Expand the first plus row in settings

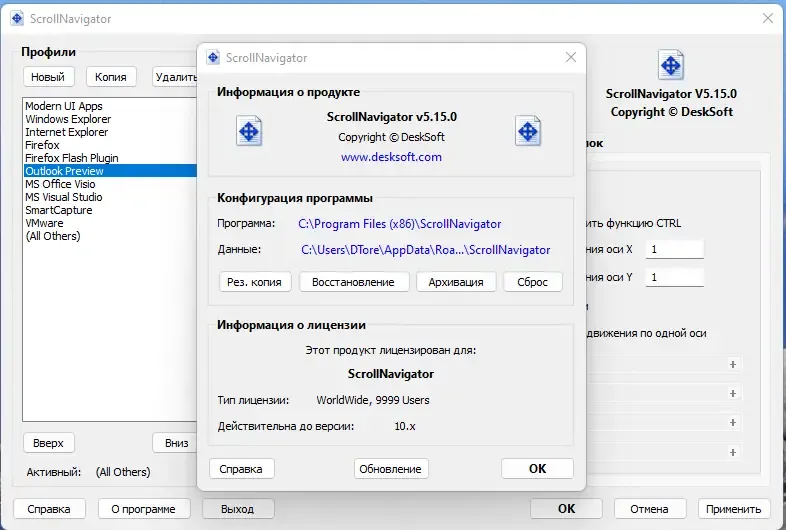point(733,364)
